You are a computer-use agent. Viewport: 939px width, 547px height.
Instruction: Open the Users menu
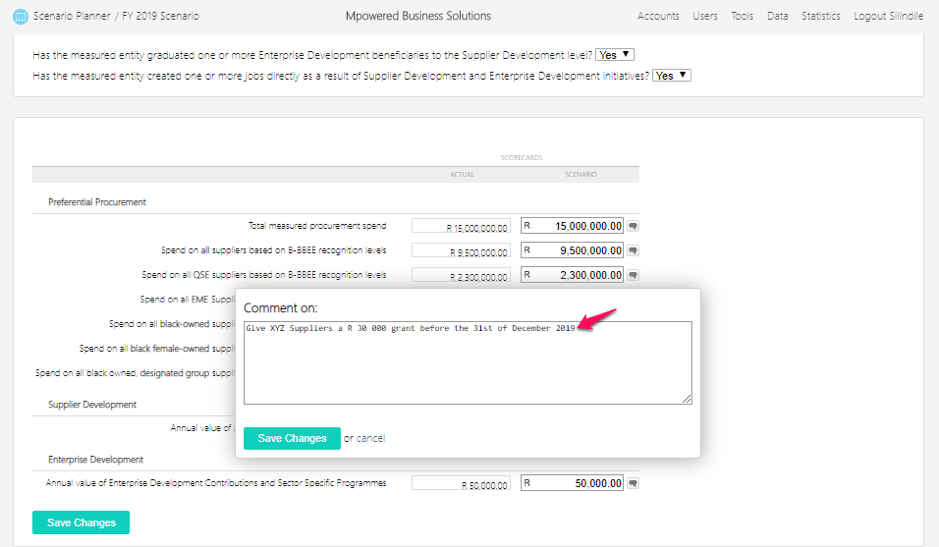tap(705, 16)
